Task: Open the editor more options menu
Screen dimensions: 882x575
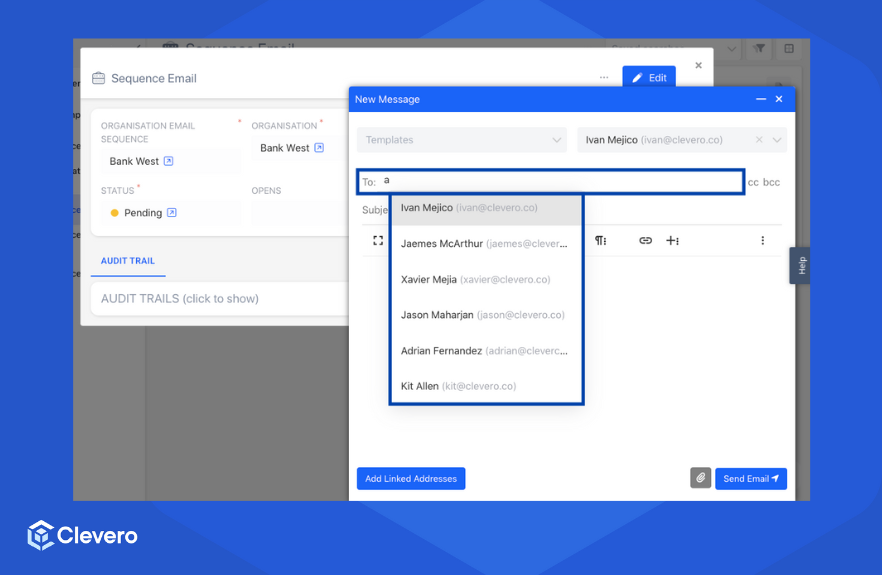Action: (x=763, y=241)
